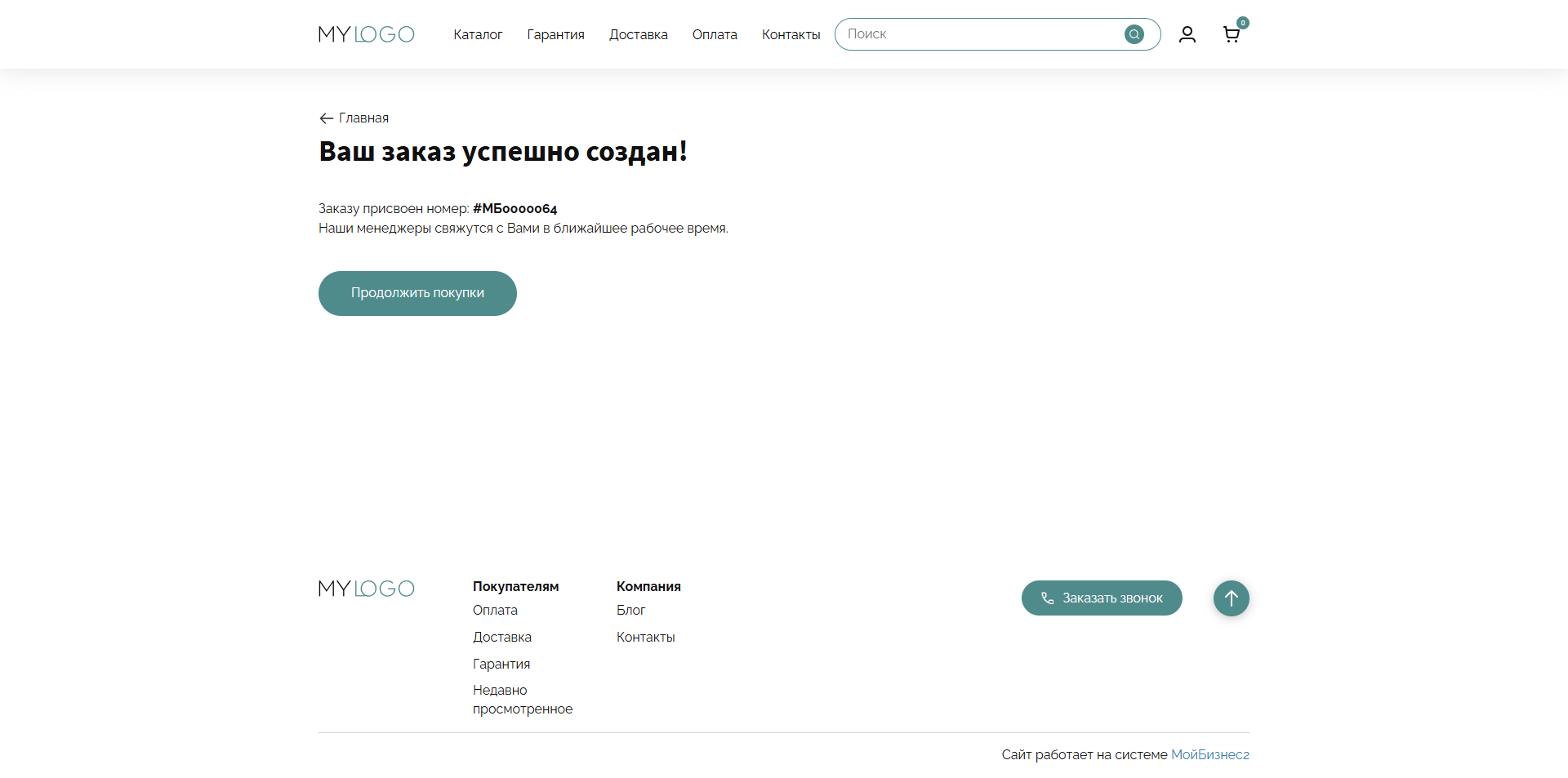Image resolution: width=1568 pixels, height=778 pixels.
Task: Click the footer Доставка link
Action: pyautogui.click(x=501, y=637)
